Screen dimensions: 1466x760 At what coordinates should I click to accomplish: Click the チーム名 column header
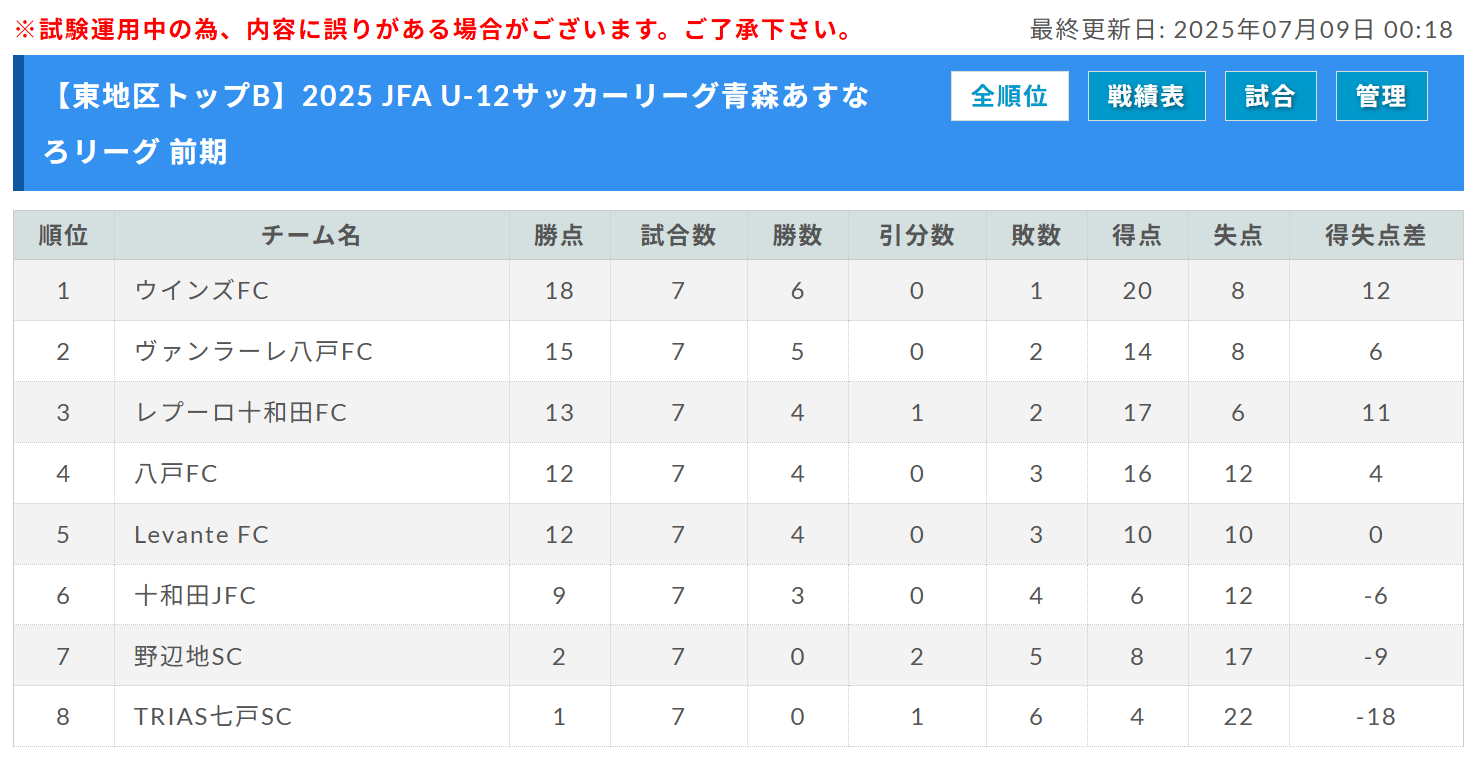pos(311,235)
